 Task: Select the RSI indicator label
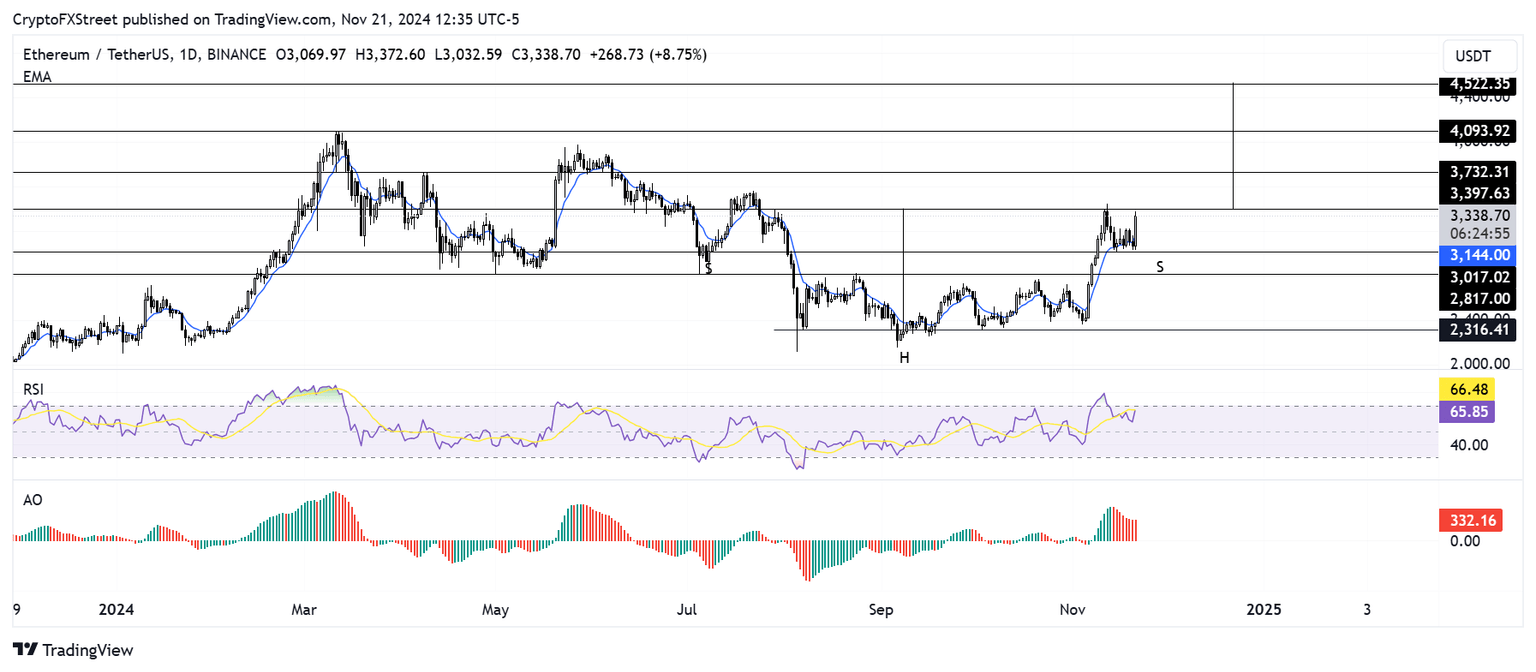click(34, 387)
